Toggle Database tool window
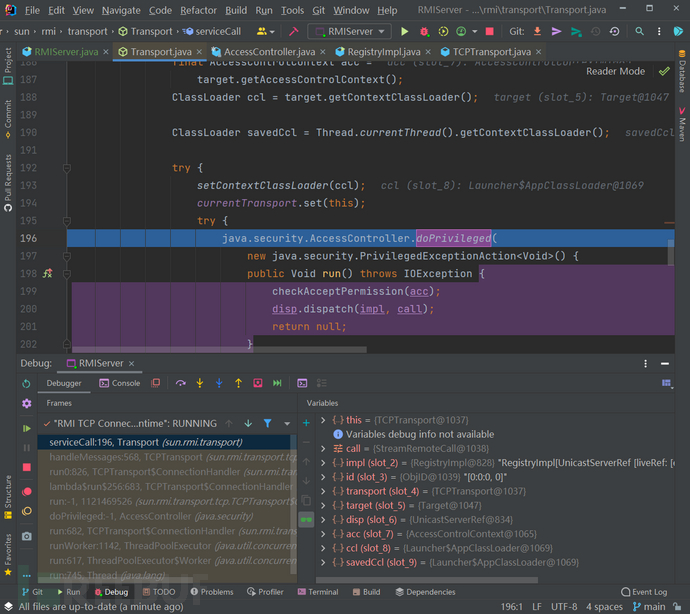 click(682, 71)
